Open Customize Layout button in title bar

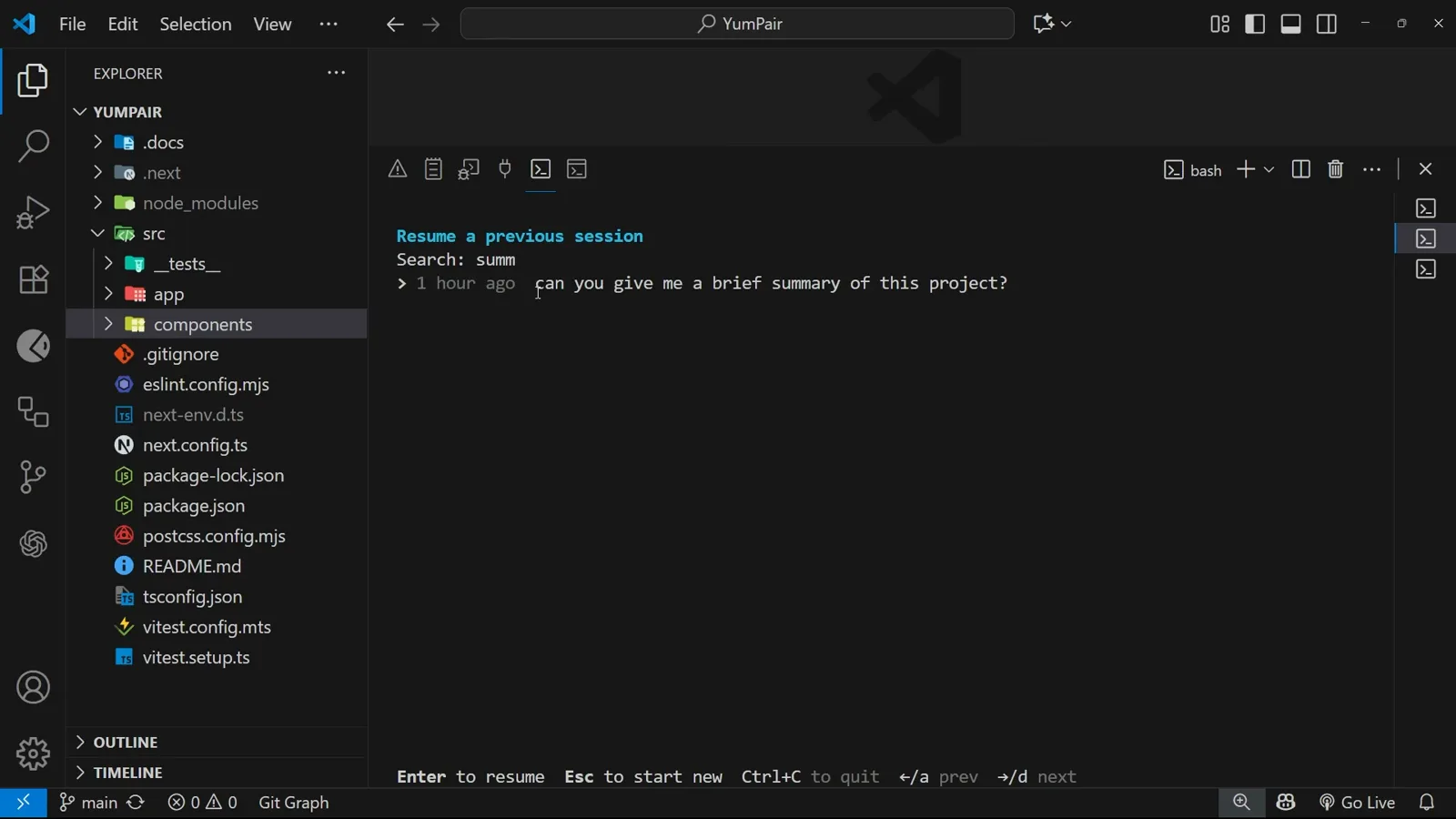point(1219,24)
